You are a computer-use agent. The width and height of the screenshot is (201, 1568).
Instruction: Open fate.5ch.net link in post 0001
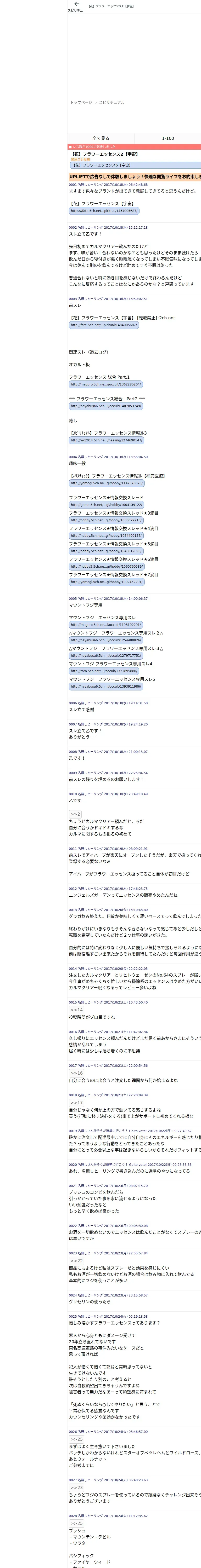point(104,211)
